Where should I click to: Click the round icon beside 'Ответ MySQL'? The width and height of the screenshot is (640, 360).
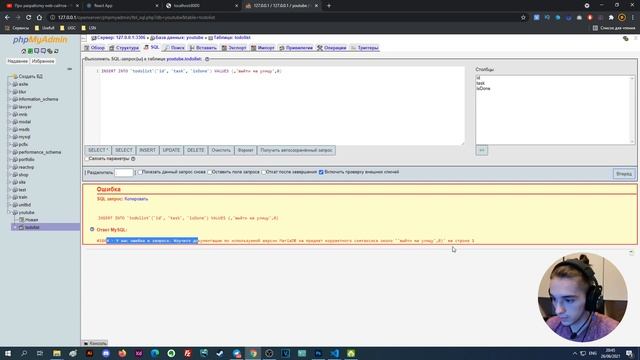pos(92,229)
